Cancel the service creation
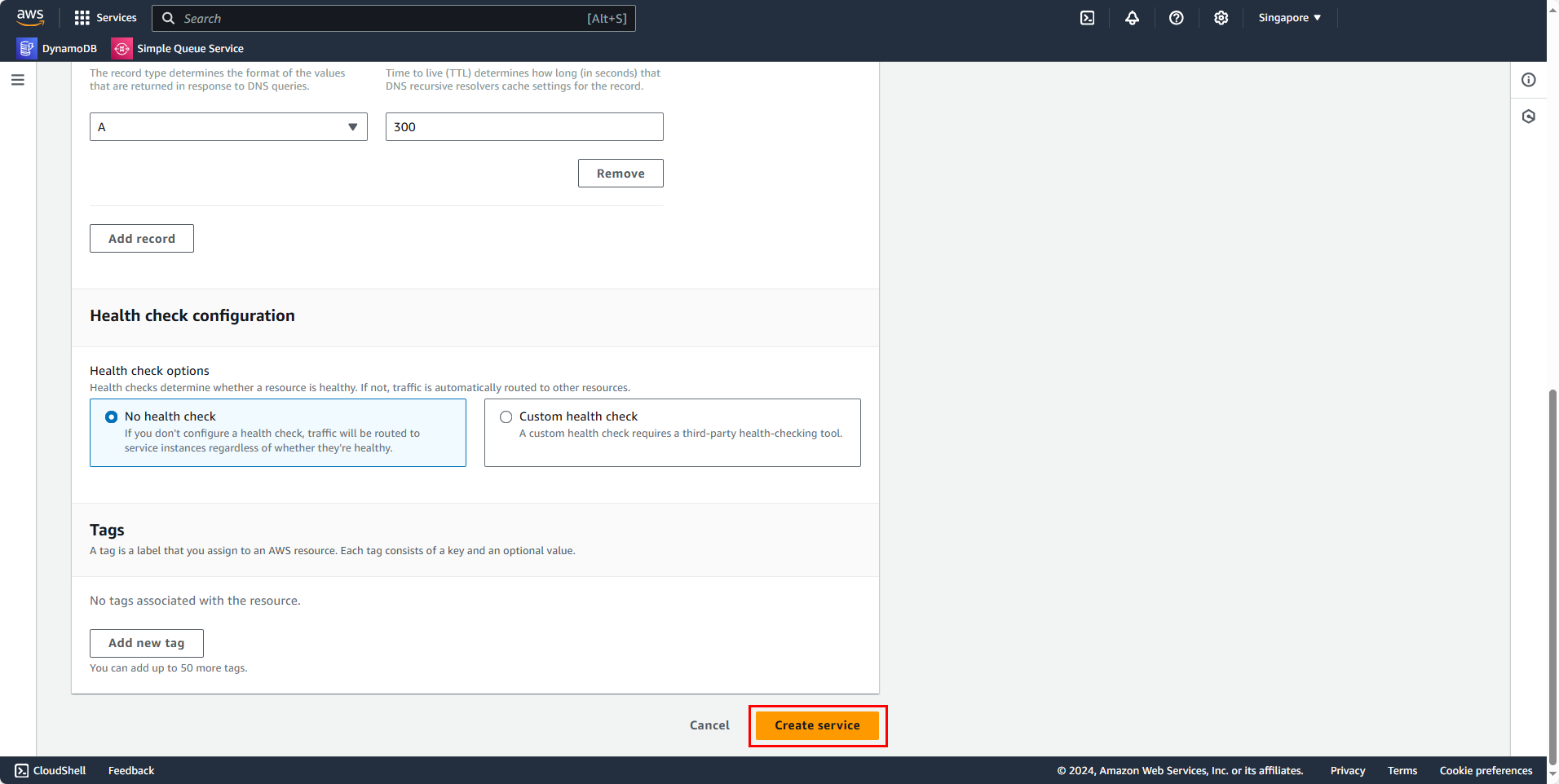This screenshot has width=1559, height=784. coord(709,725)
